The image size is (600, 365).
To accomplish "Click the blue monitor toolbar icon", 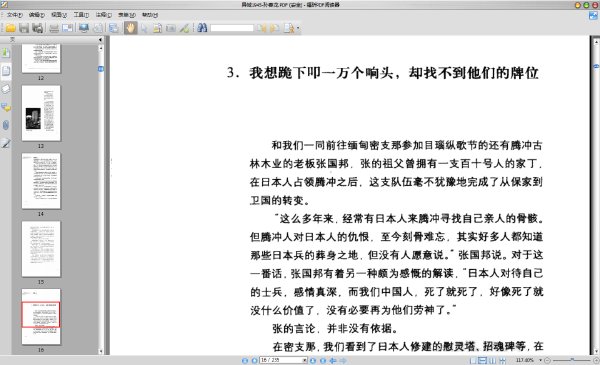I will click(x=84, y=28).
